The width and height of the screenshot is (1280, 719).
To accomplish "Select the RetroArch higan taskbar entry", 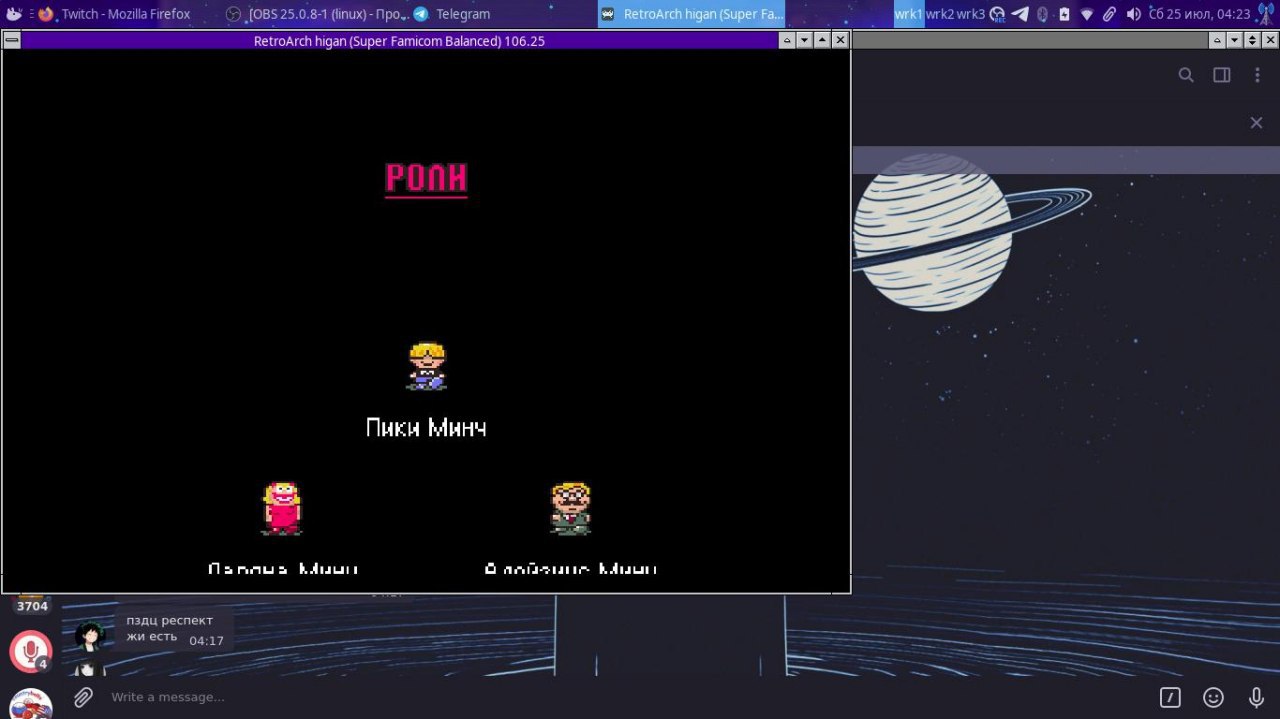I will pos(692,14).
